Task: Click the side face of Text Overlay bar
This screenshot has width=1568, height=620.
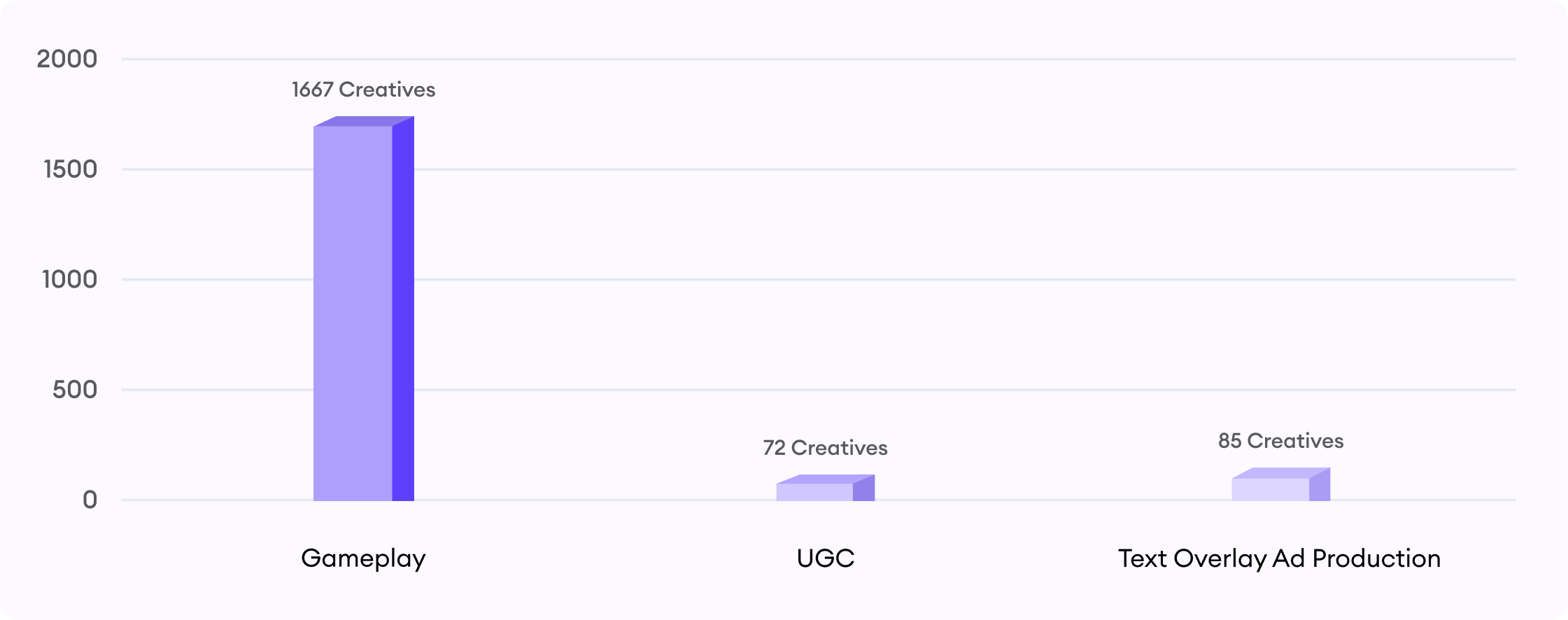Action: 1320,484
